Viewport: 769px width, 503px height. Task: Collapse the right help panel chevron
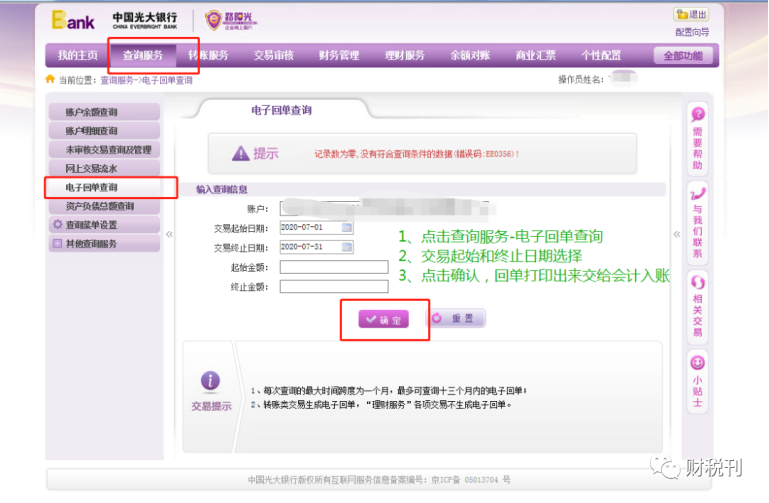677,234
